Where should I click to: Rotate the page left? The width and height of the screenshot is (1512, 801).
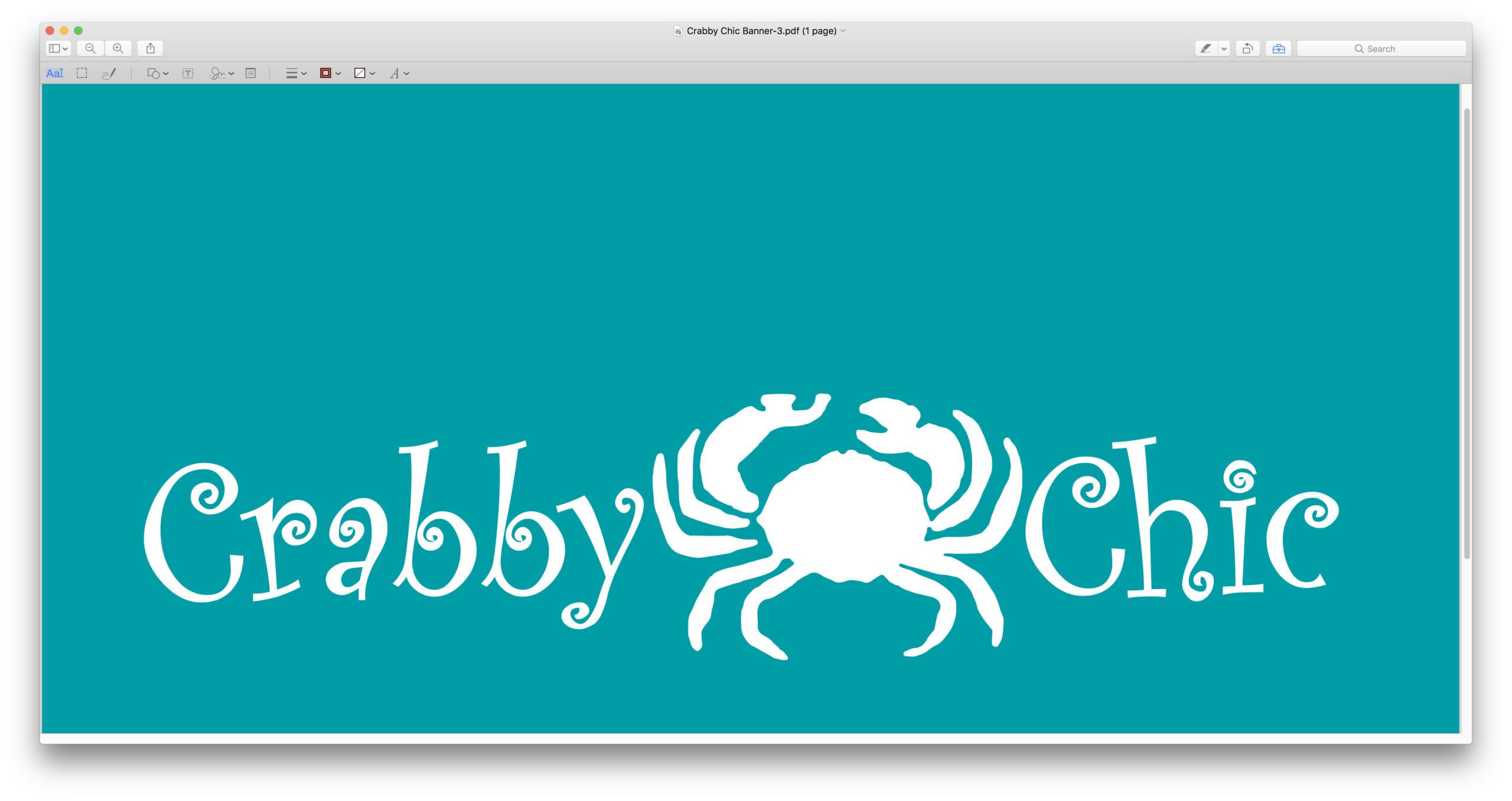(1247, 48)
